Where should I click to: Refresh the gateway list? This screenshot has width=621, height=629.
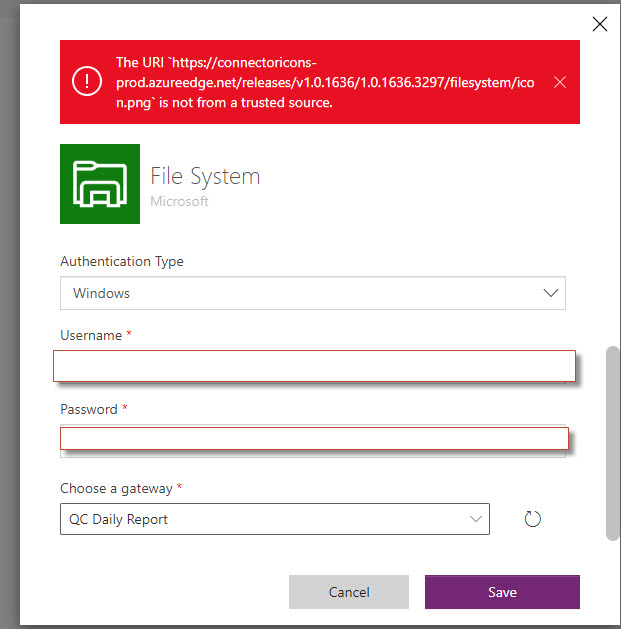(532, 519)
